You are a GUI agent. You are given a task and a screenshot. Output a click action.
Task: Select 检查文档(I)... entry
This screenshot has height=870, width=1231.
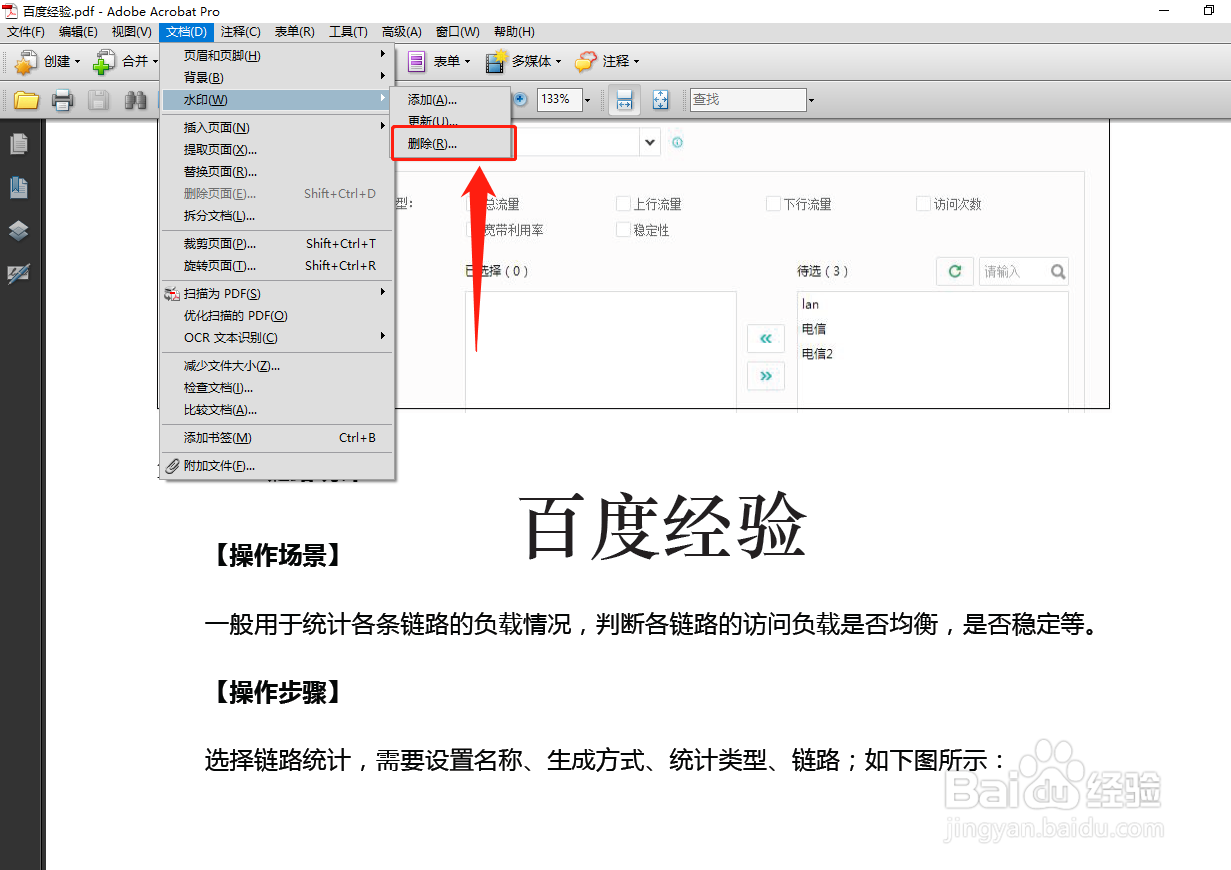coord(277,387)
